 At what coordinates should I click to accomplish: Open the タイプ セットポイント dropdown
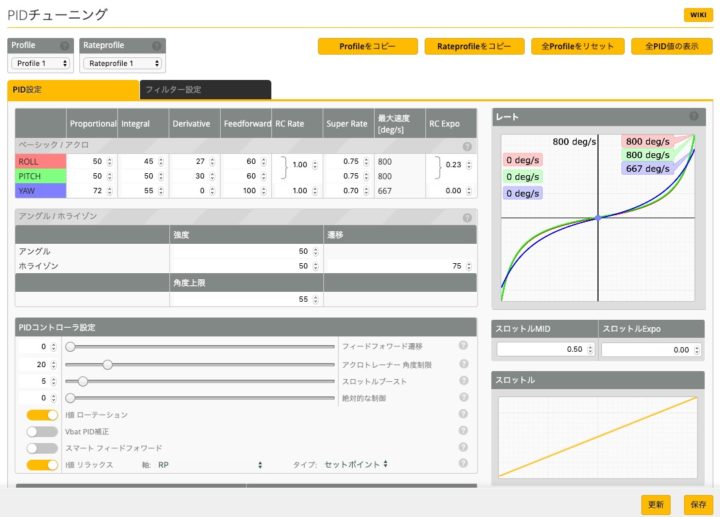click(356, 464)
